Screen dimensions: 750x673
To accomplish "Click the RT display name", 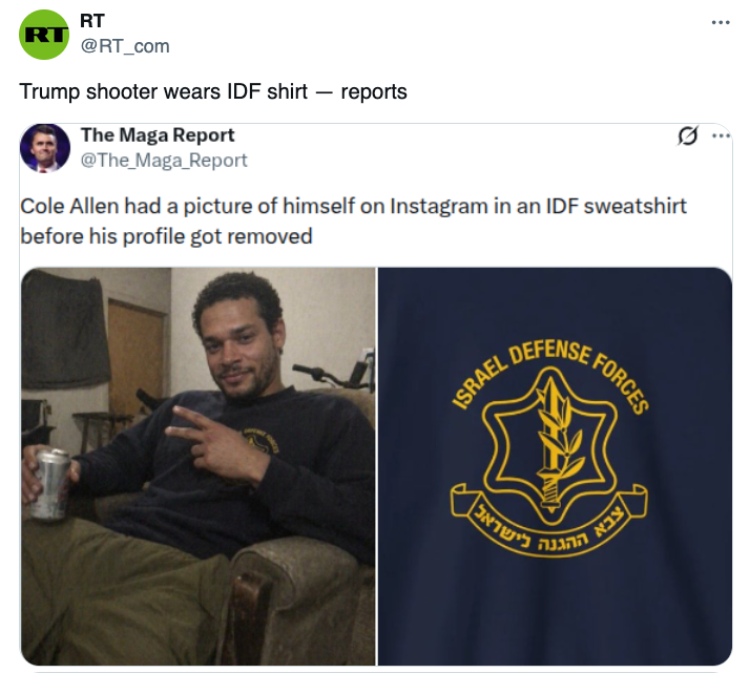I will coord(92,21).
